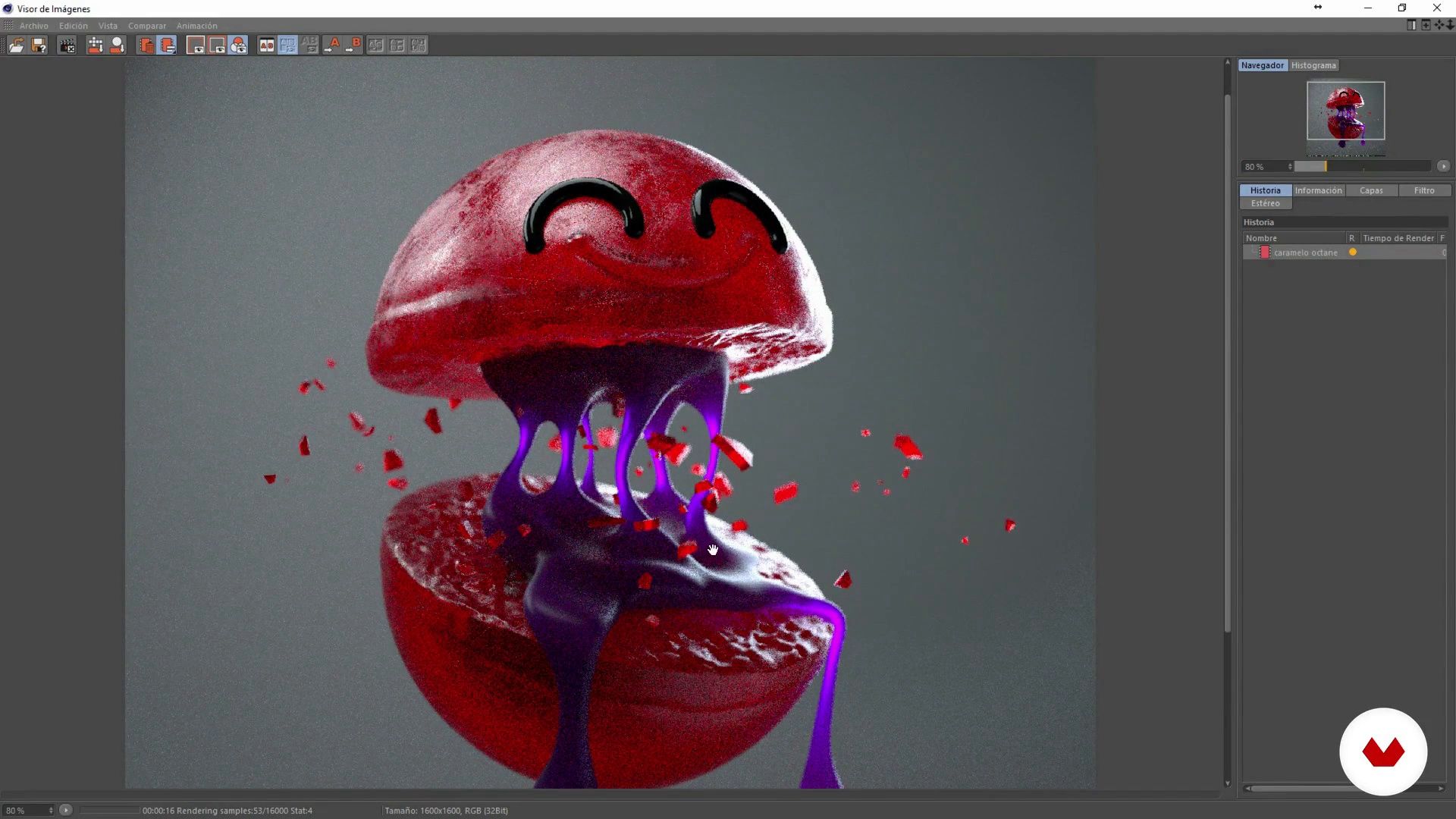1456x819 pixels.
Task: Click the Save As disk icon
Action: pos(39,45)
